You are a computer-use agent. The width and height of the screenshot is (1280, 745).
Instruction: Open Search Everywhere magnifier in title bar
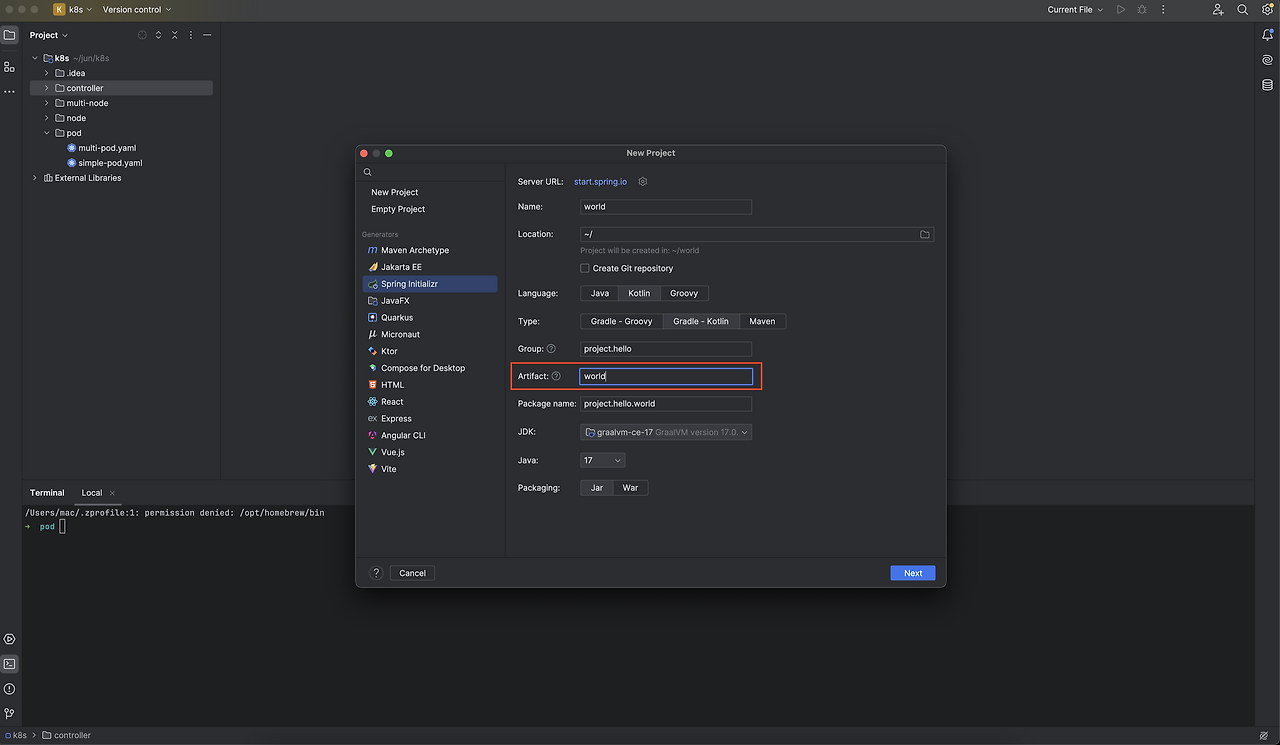[x=1243, y=9]
